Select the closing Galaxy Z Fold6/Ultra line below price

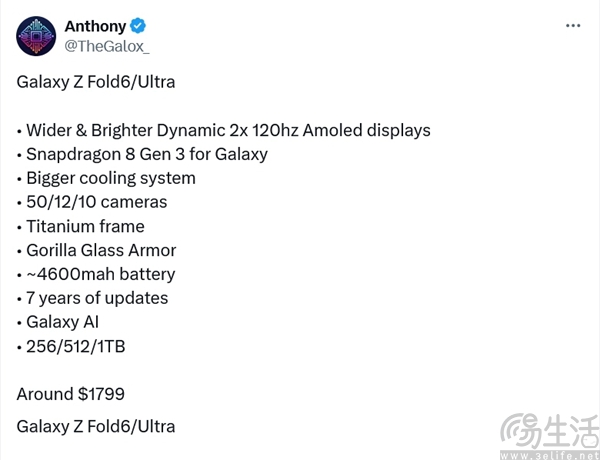click(x=96, y=426)
